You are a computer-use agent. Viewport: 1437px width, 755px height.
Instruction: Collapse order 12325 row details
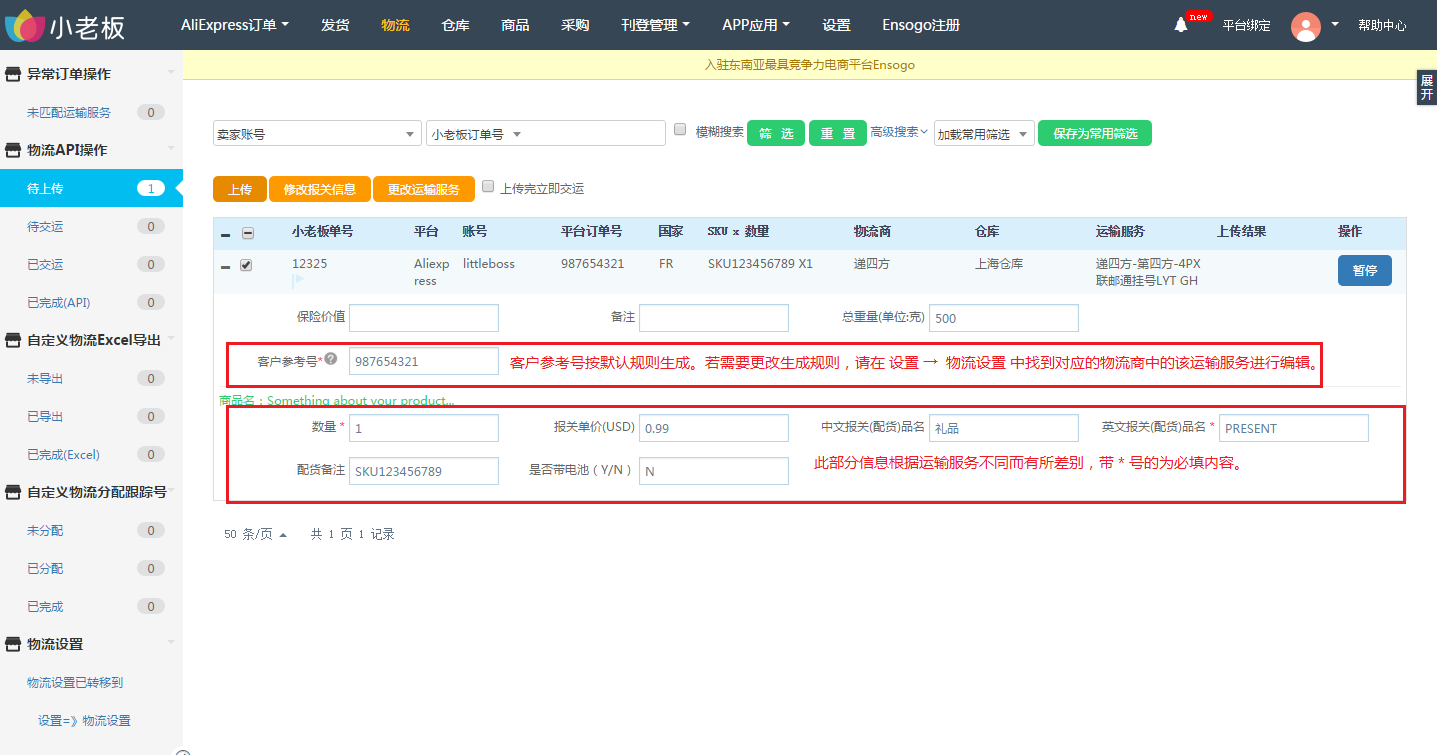225,267
